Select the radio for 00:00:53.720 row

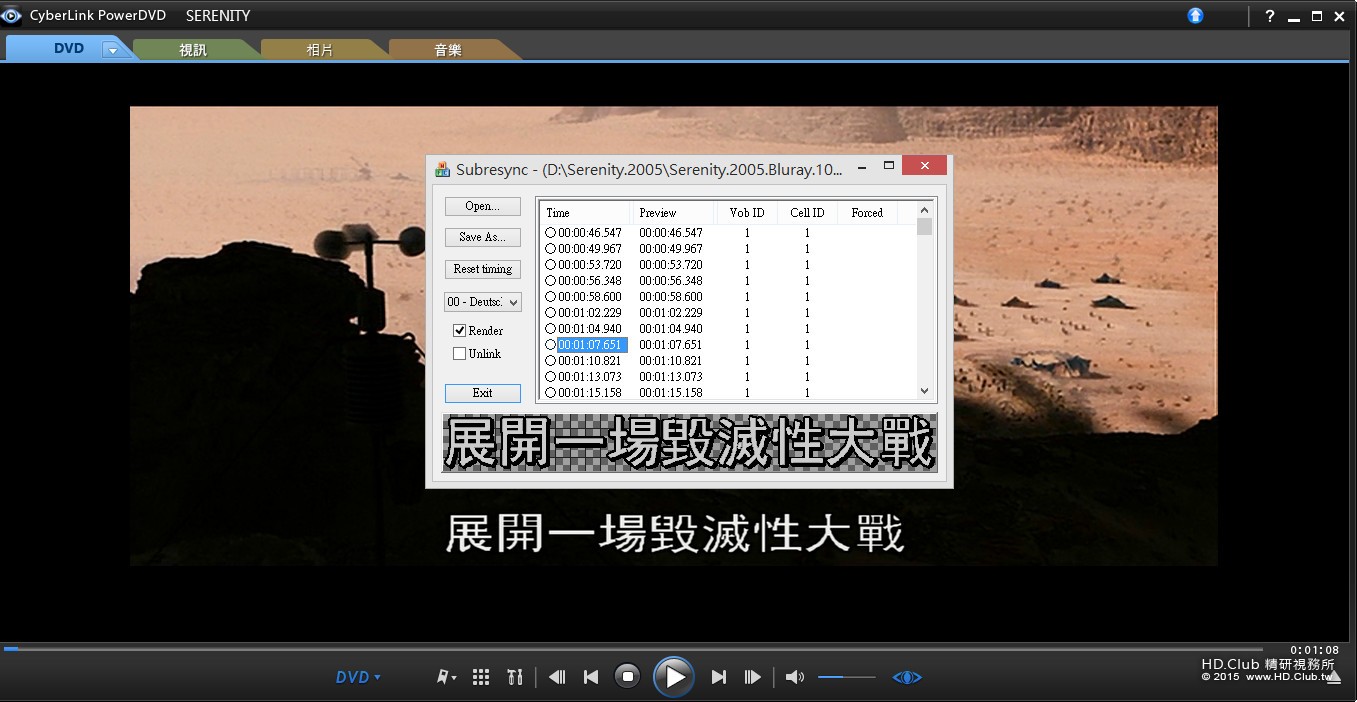(x=550, y=265)
